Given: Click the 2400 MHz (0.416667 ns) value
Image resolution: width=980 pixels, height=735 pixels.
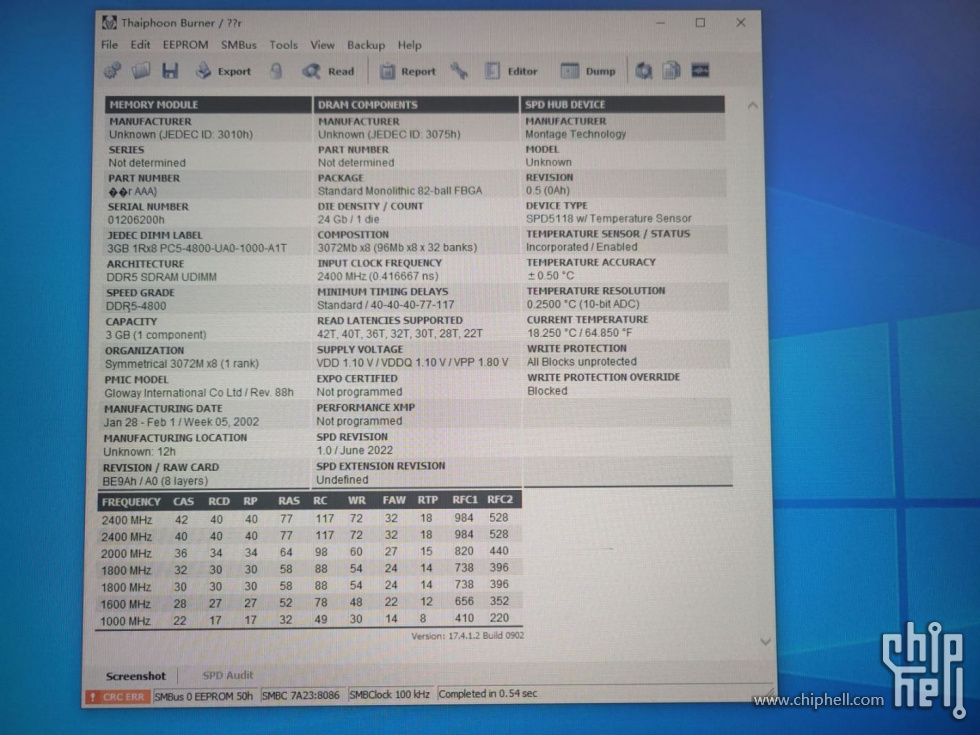Looking at the screenshot, I should [378, 276].
